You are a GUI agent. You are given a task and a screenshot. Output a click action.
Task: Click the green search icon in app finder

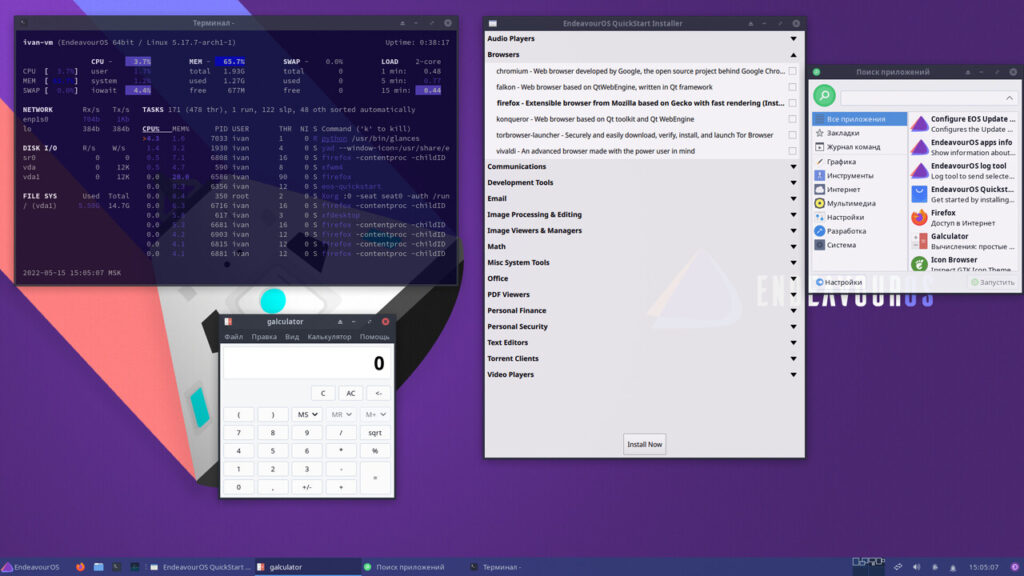[x=824, y=96]
